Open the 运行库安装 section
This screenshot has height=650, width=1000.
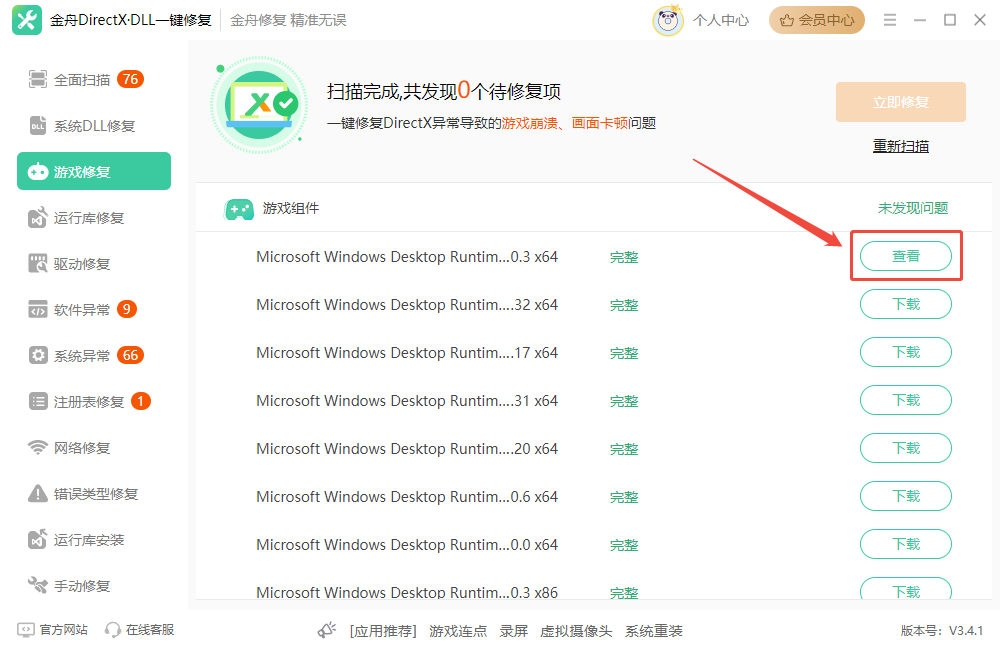coord(94,539)
